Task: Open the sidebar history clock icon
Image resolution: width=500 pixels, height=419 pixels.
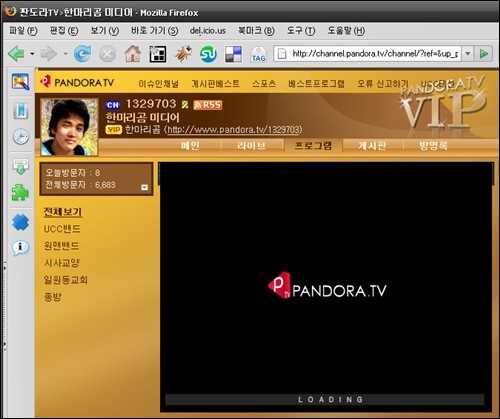Action: (x=21, y=137)
